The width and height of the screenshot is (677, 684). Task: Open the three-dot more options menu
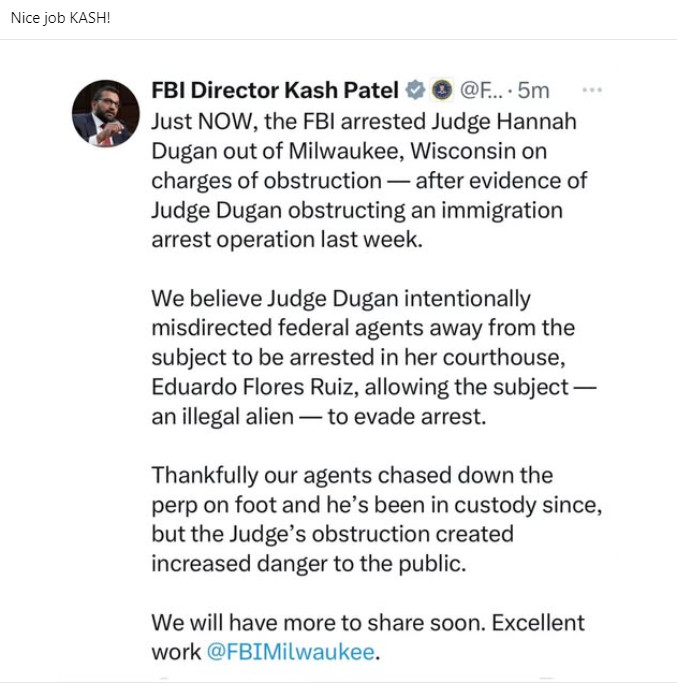(x=592, y=90)
